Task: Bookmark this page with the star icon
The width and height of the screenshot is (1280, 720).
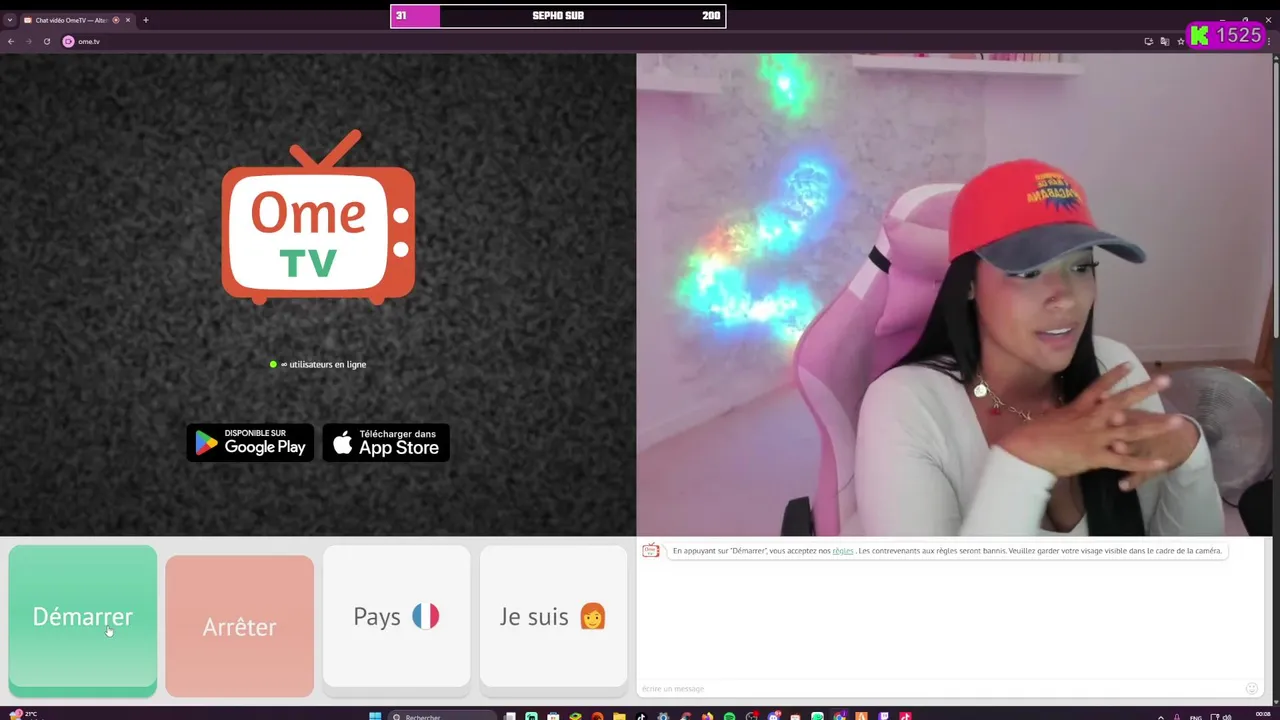Action: [x=1181, y=41]
